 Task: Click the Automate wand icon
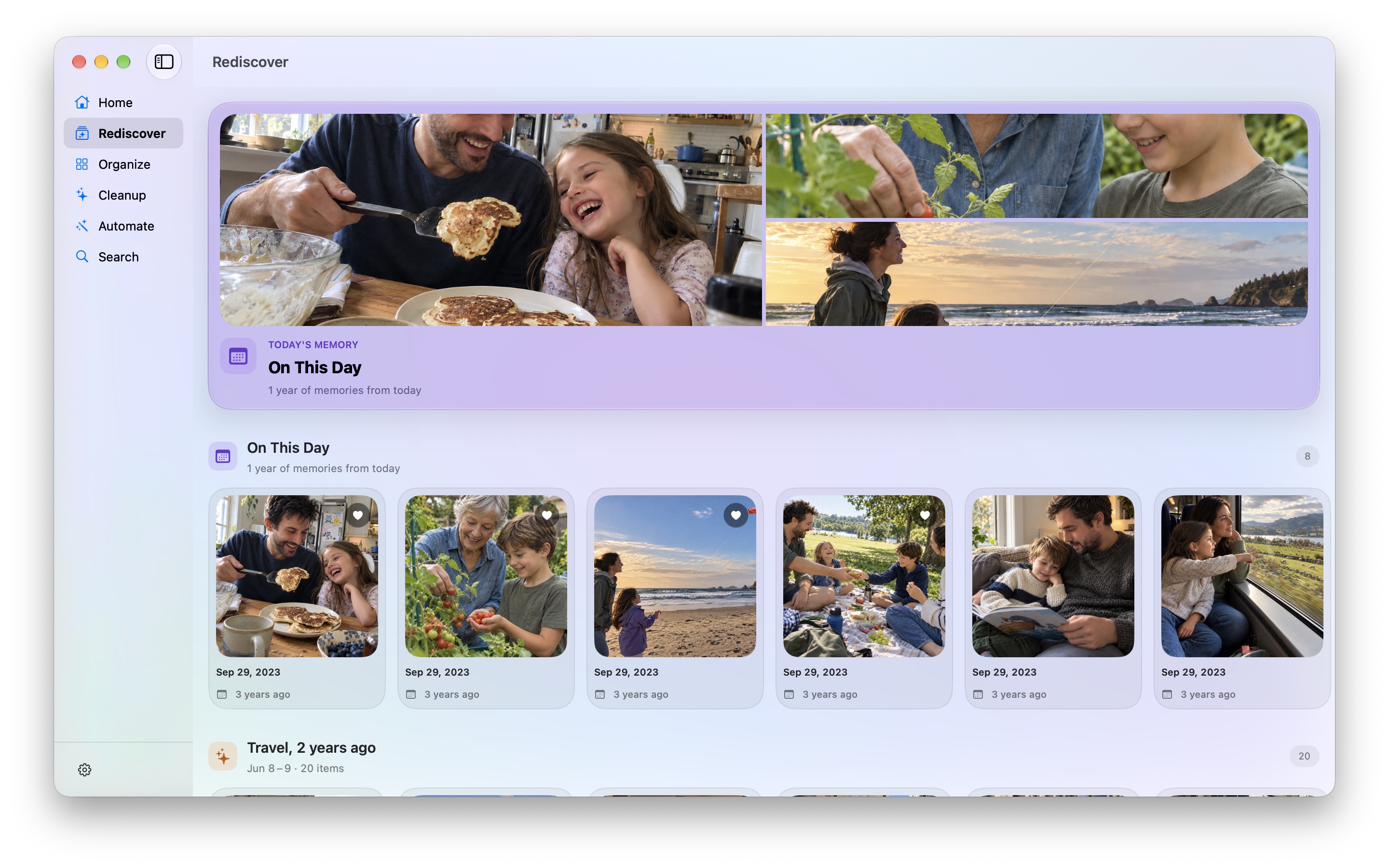tap(82, 226)
